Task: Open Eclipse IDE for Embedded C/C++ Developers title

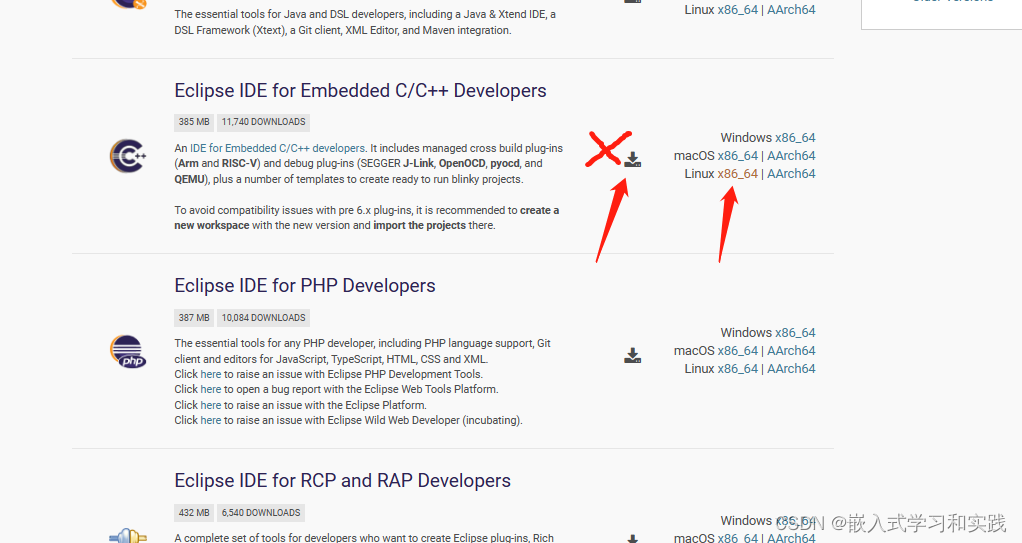Action: [360, 91]
